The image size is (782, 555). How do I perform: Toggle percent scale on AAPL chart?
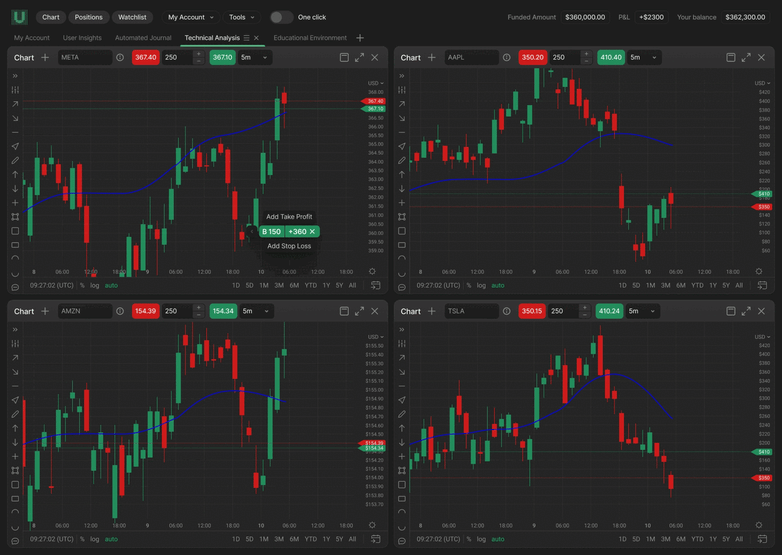(x=469, y=286)
